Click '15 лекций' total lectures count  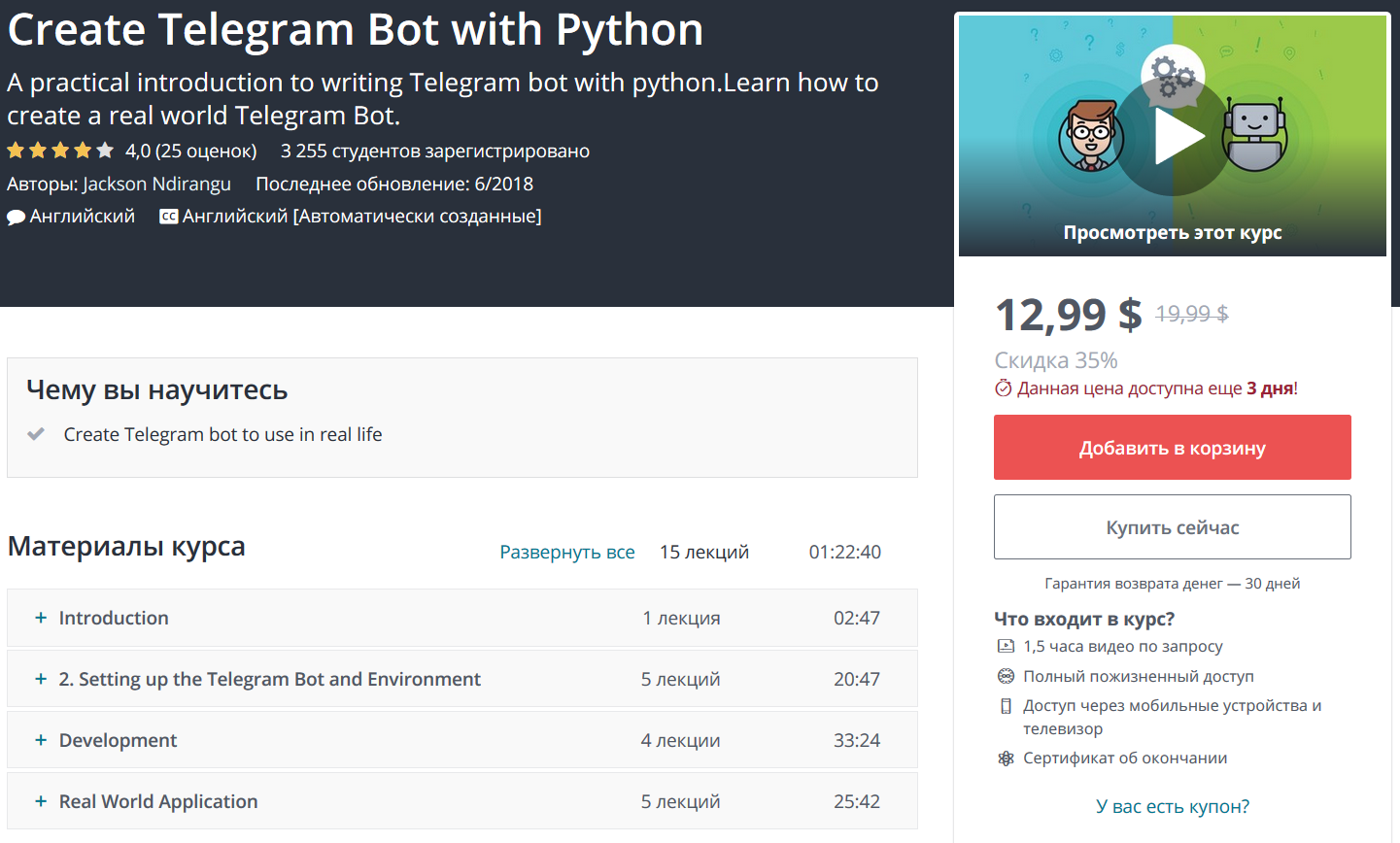tap(704, 552)
